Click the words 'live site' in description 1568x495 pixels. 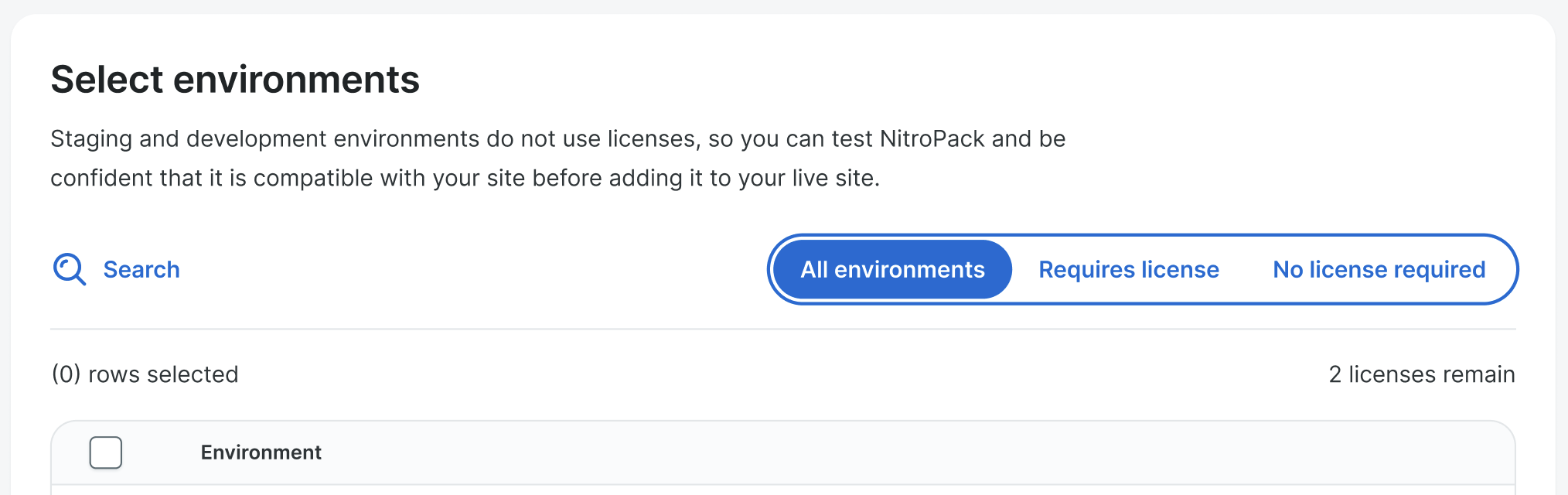click(835, 179)
